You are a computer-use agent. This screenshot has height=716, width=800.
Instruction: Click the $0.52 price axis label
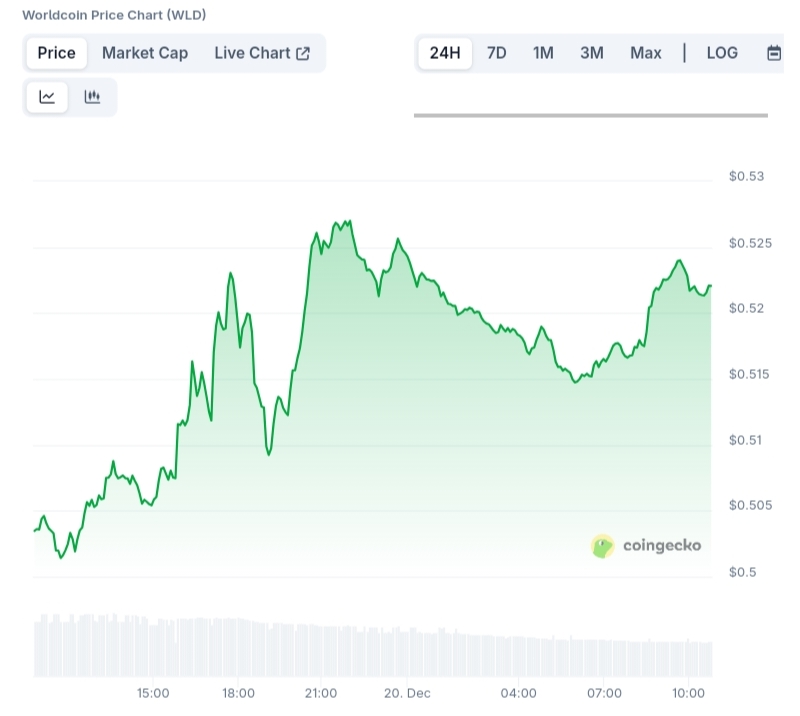click(746, 308)
